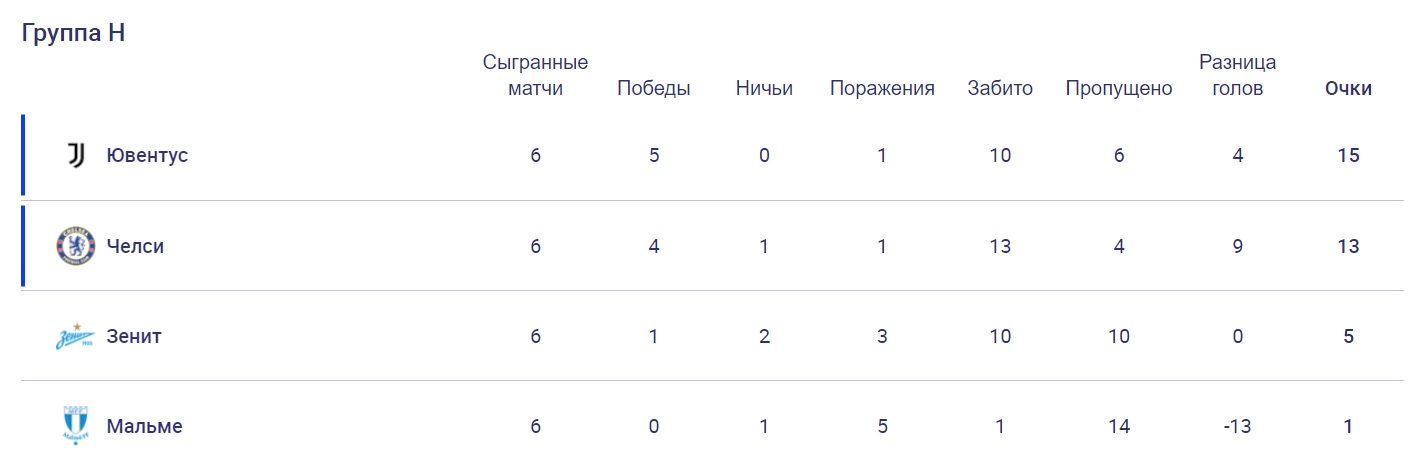The height and width of the screenshot is (459, 1411).
Task: Click the Разница голов column header
Action: click(1237, 76)
